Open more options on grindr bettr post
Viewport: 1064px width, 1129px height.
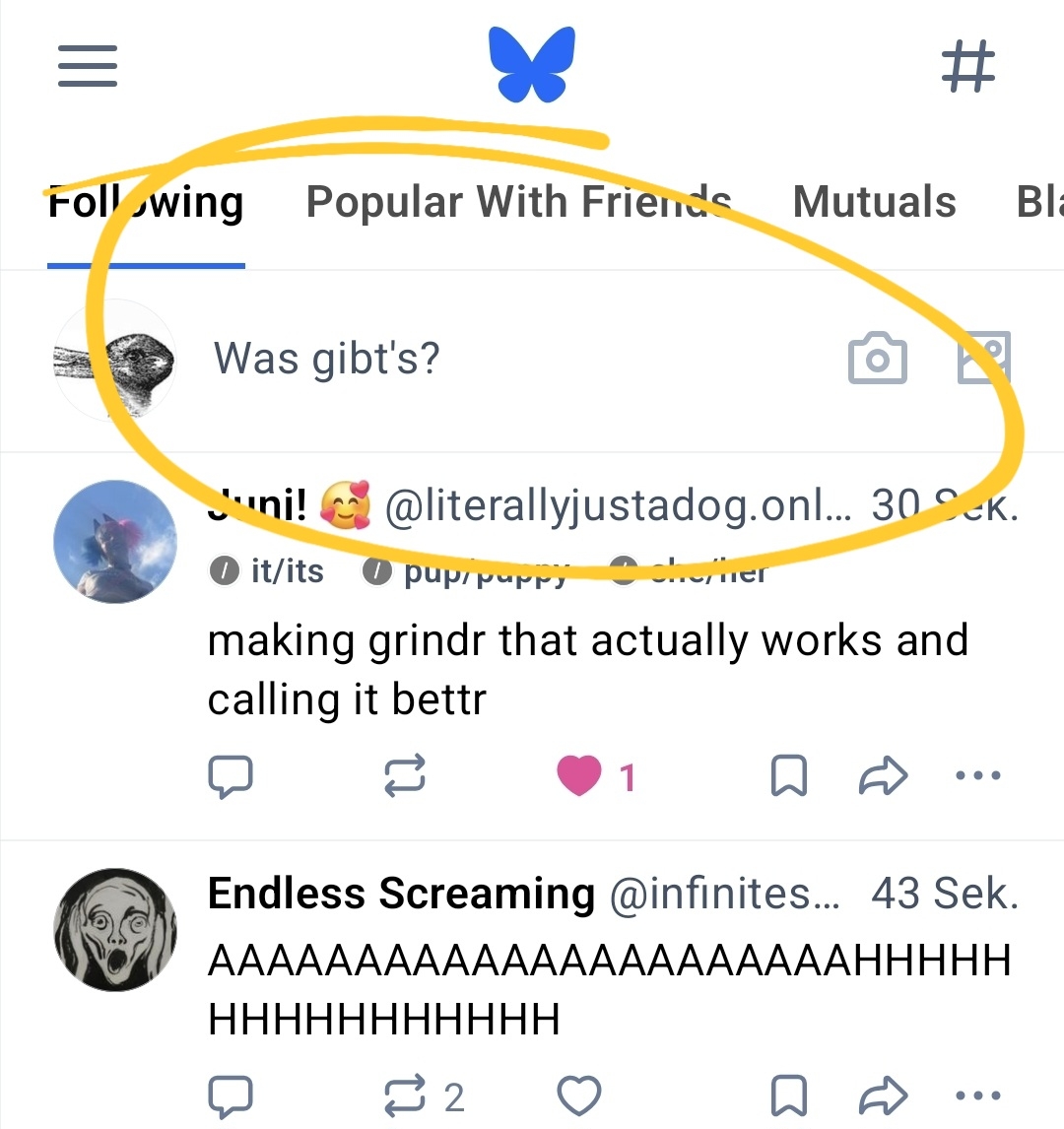[x=978, y=776]
